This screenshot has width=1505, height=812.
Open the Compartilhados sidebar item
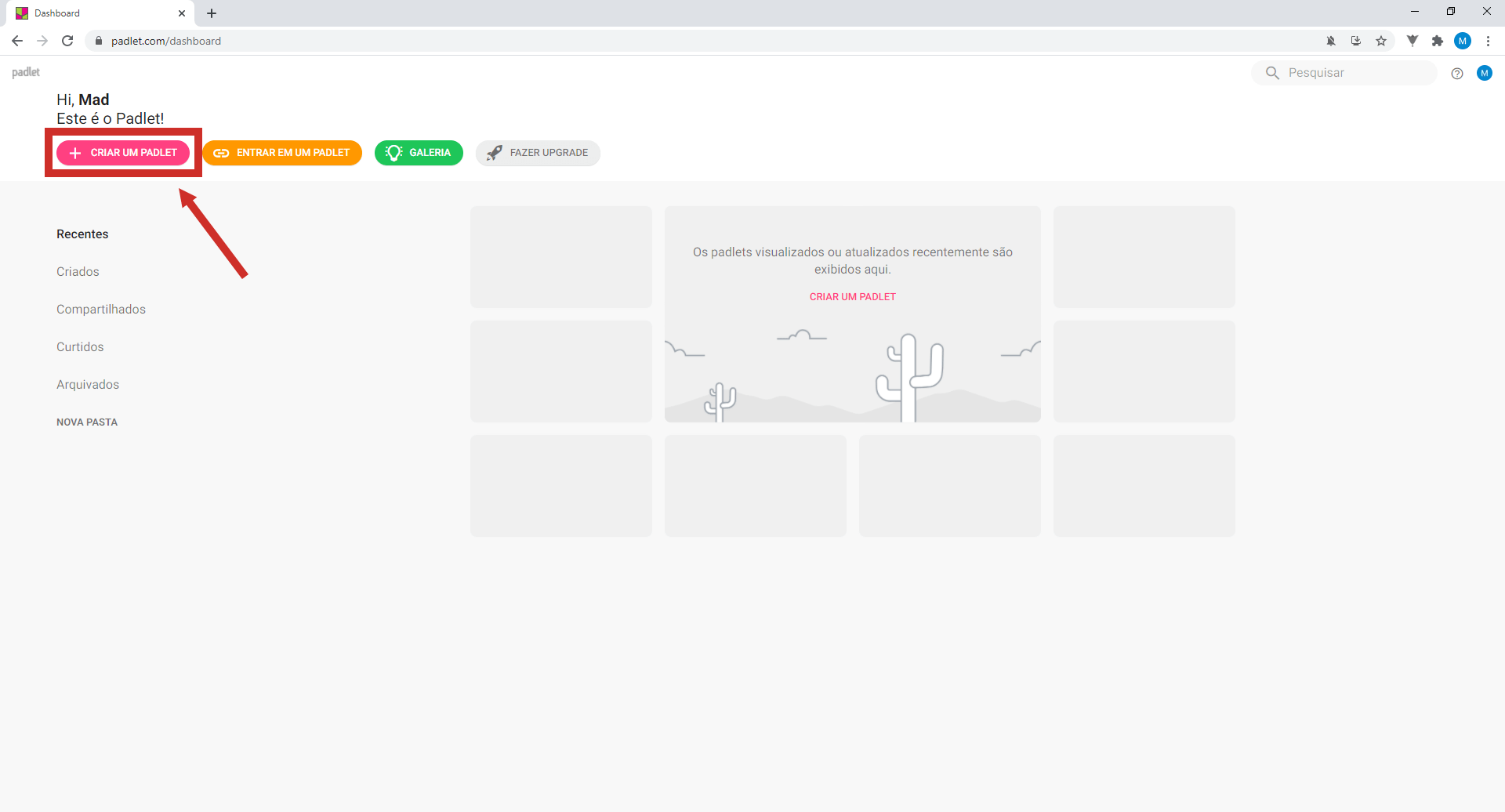(x=101, y=310)
